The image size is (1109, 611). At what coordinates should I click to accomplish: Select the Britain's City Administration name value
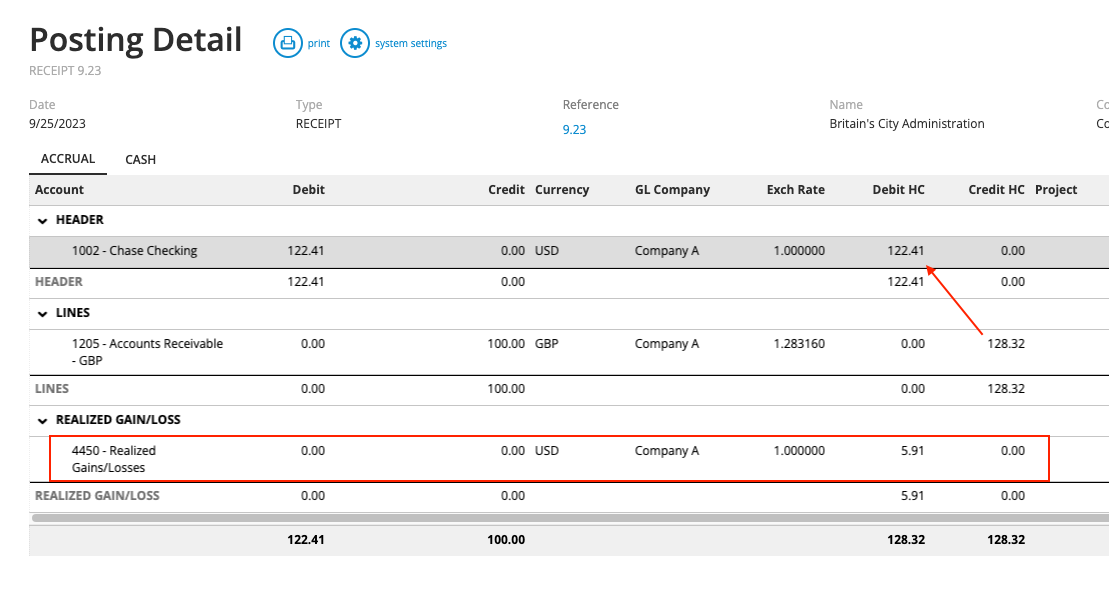click(x=905, y=123)
